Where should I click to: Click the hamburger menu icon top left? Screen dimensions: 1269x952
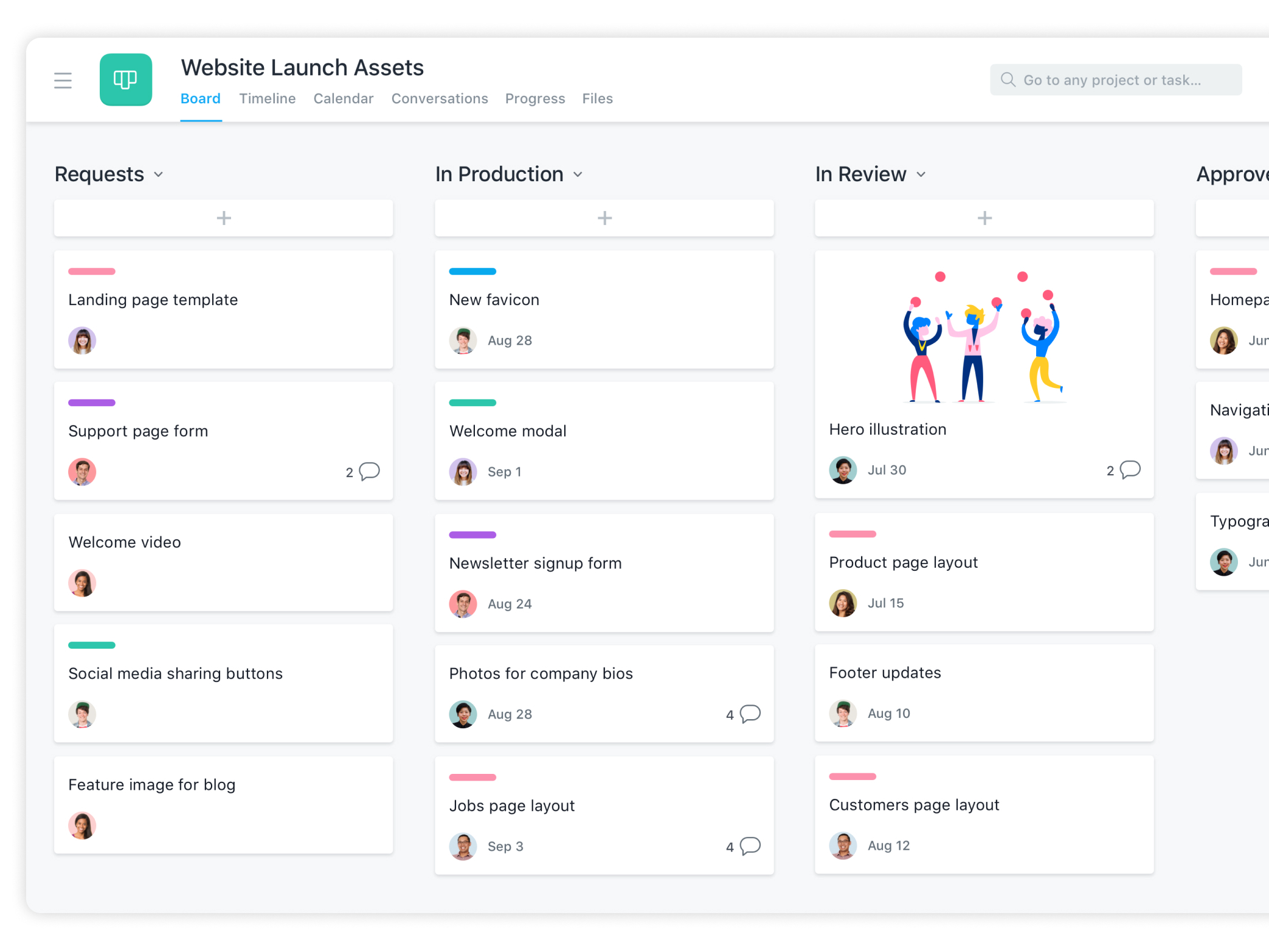(63, 79)
